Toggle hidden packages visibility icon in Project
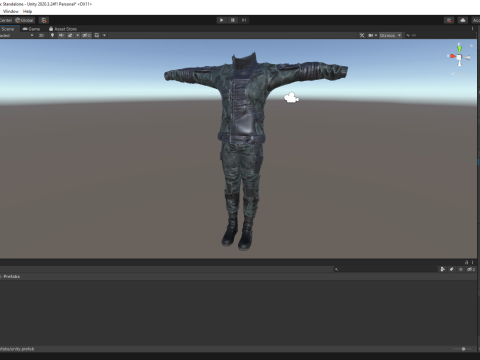This screenshot has width=480, height=360. pyautogui.click(x=471, y=269)
